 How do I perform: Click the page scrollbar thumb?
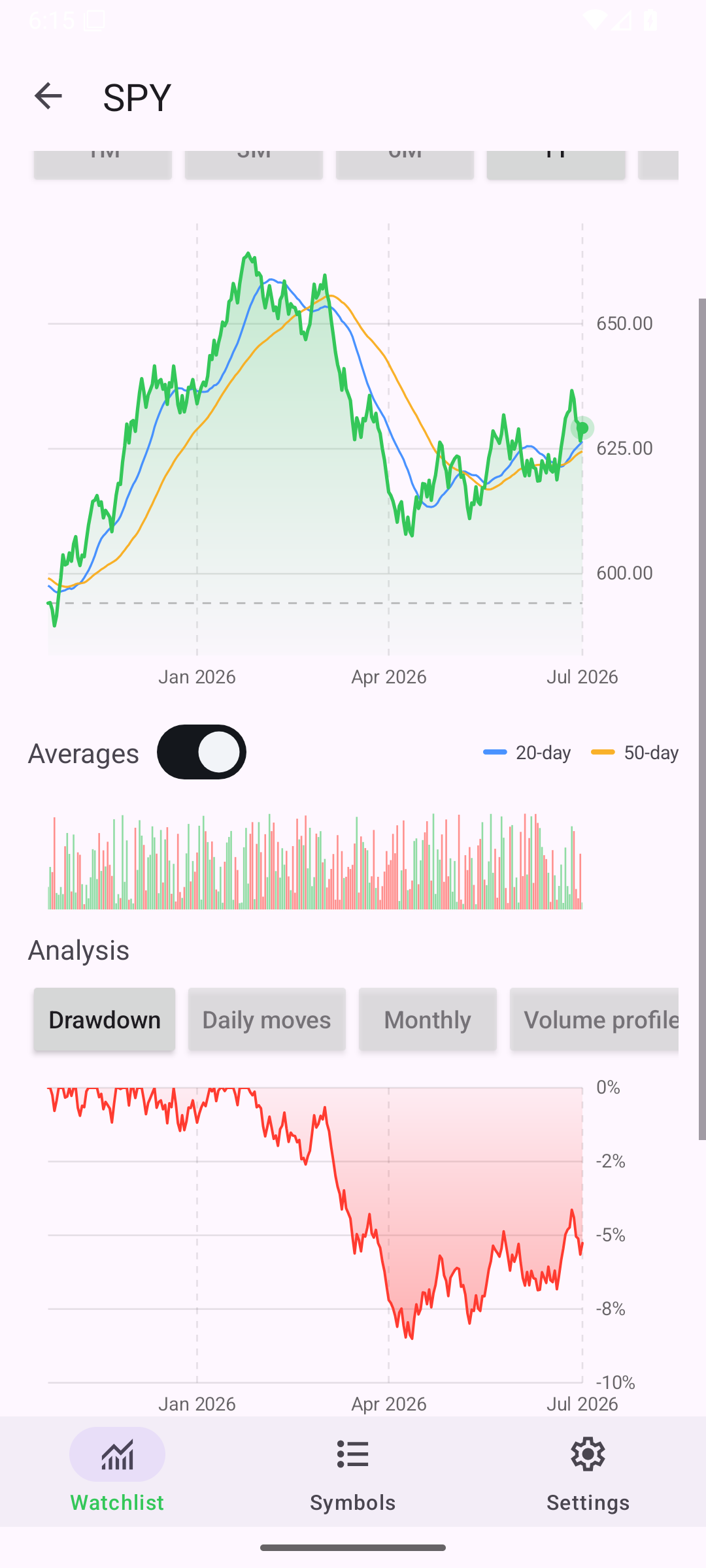point(702,719)
